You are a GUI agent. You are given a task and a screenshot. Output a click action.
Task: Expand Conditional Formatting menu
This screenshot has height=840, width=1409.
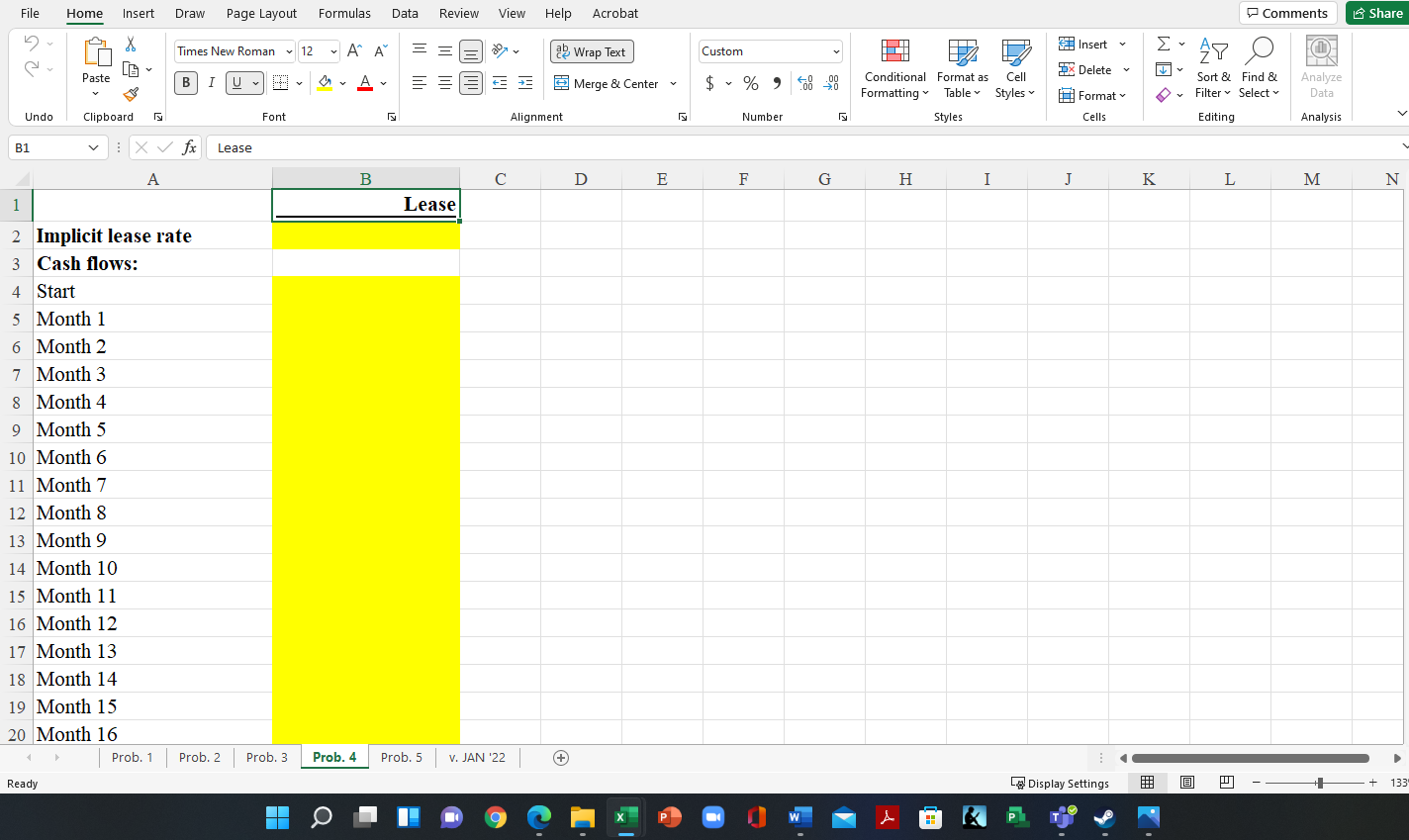coord(894,69)
